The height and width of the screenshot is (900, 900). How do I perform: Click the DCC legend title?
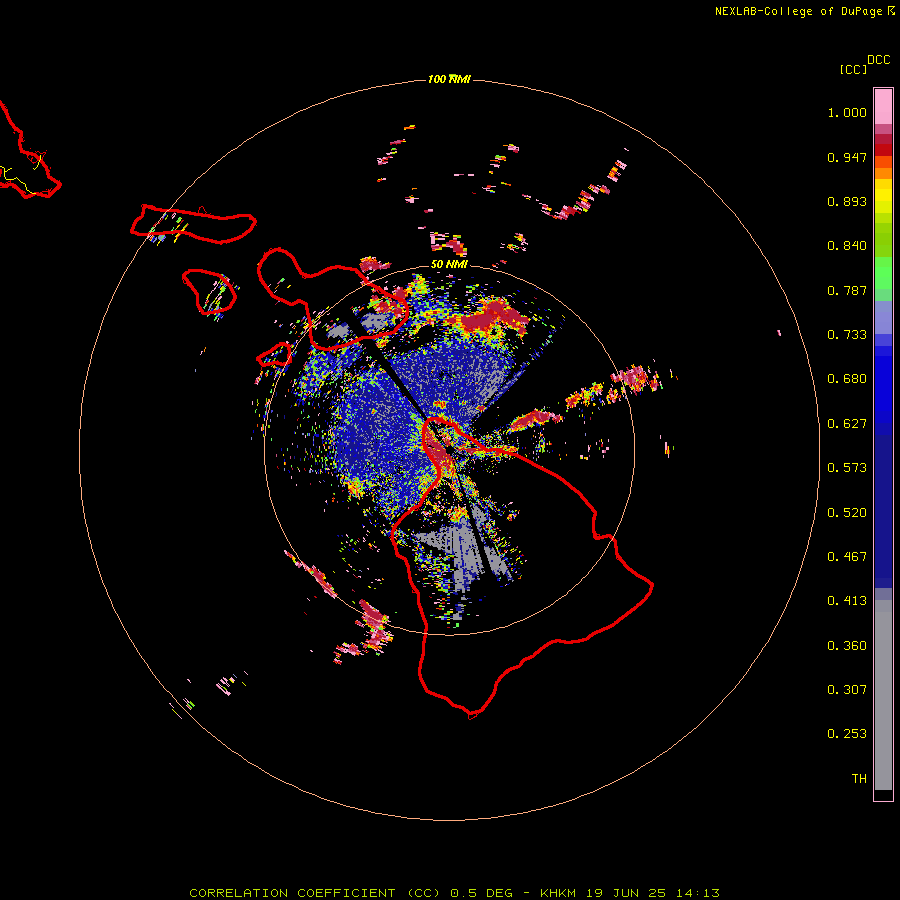879,60
